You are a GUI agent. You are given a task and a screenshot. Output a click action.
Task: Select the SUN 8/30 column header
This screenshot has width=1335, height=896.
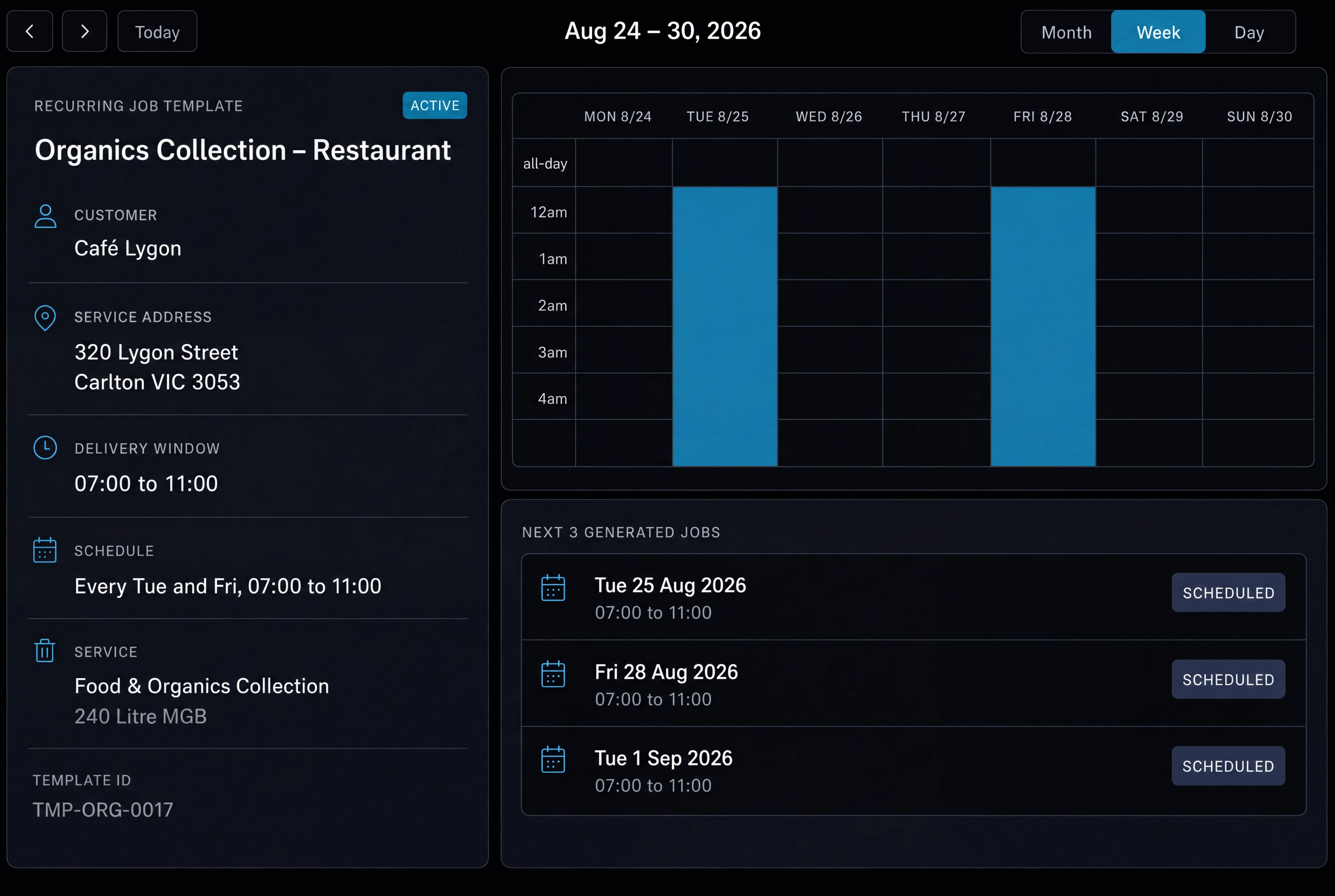coord(1260,116)
